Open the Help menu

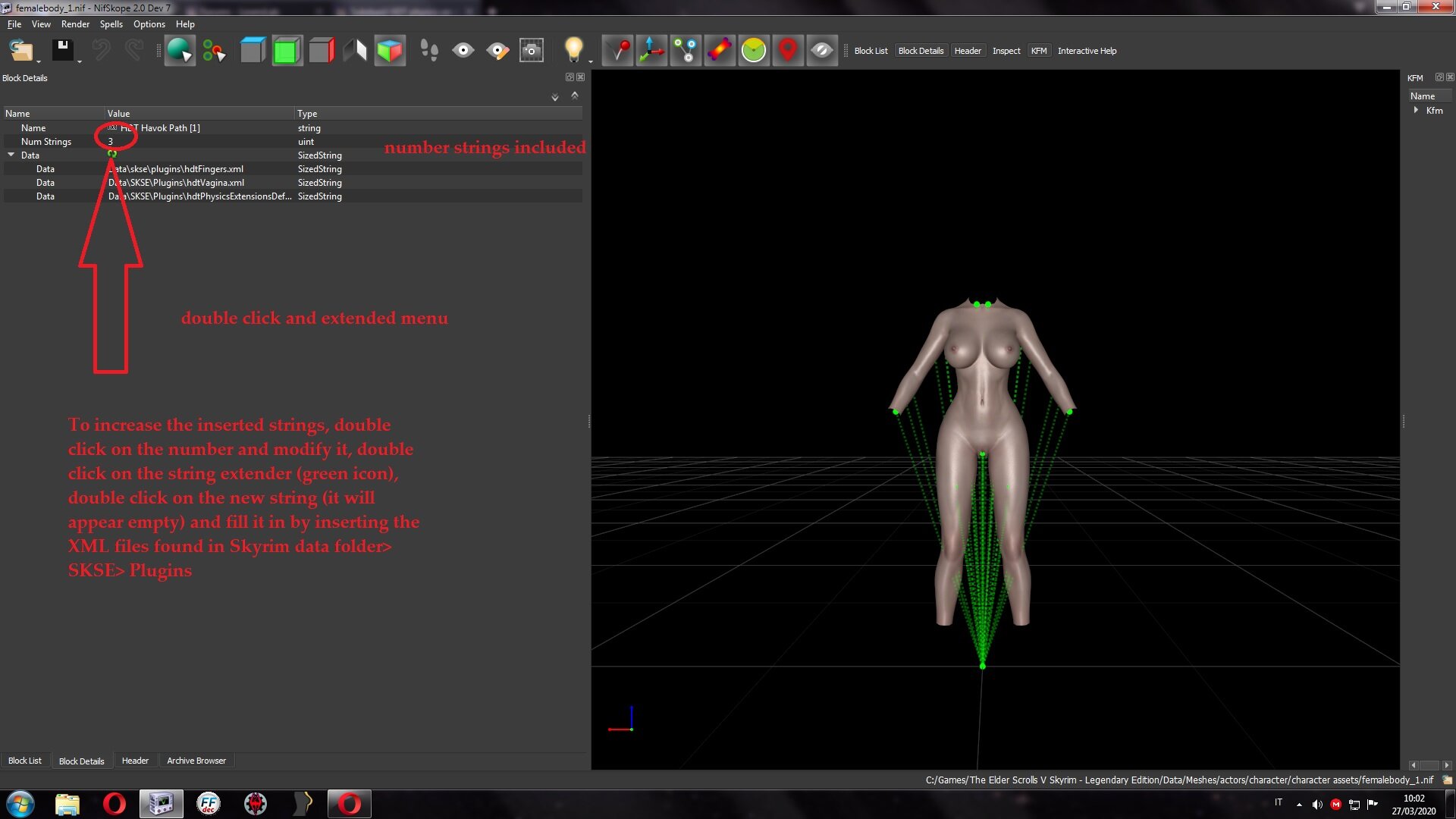click(x=185, y=24)
